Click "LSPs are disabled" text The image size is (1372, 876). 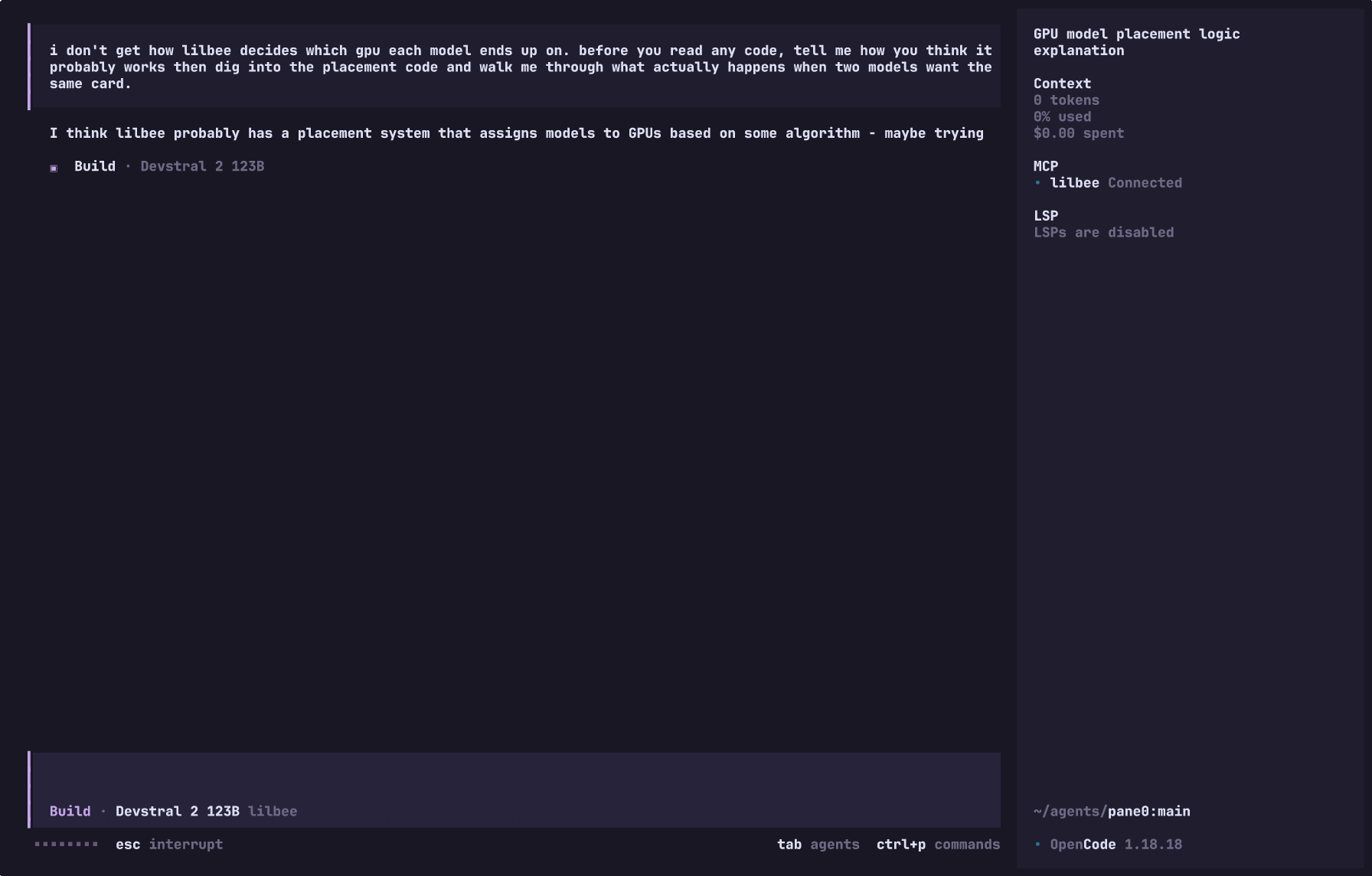click(1103, 233)
